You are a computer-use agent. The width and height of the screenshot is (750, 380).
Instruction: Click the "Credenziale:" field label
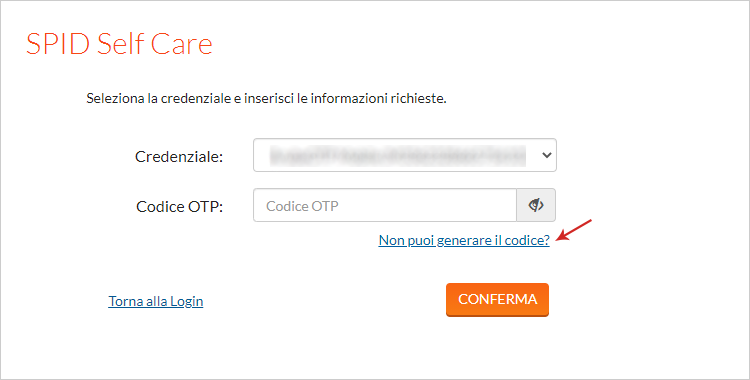[x=179, y=156]
